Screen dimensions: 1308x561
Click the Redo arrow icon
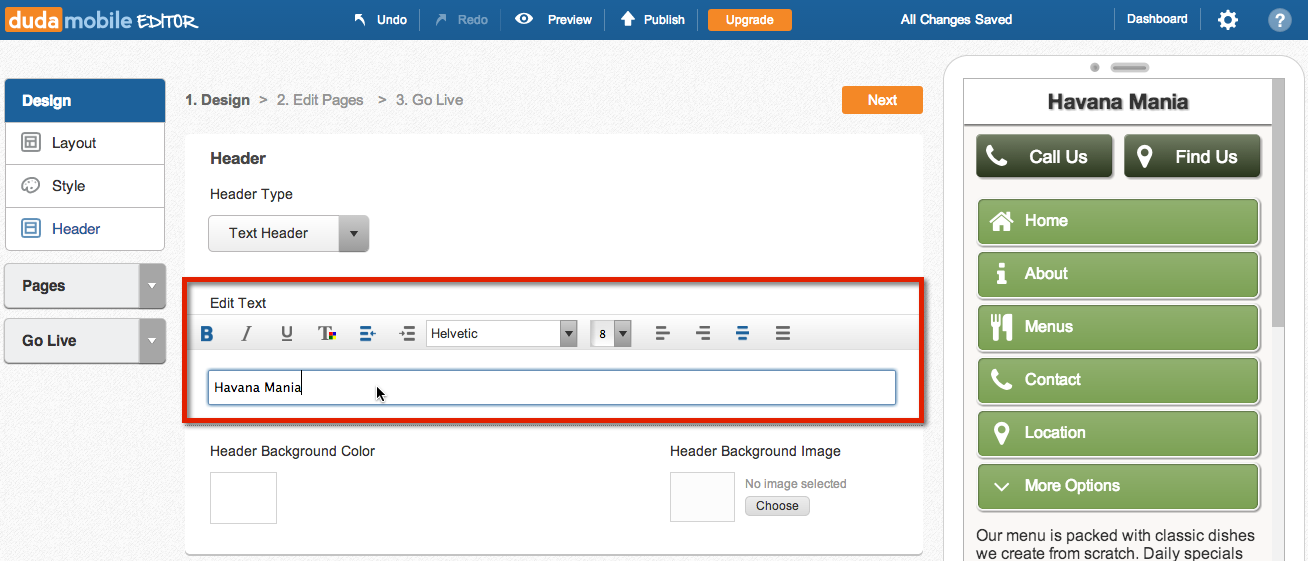tap(440, 19)
